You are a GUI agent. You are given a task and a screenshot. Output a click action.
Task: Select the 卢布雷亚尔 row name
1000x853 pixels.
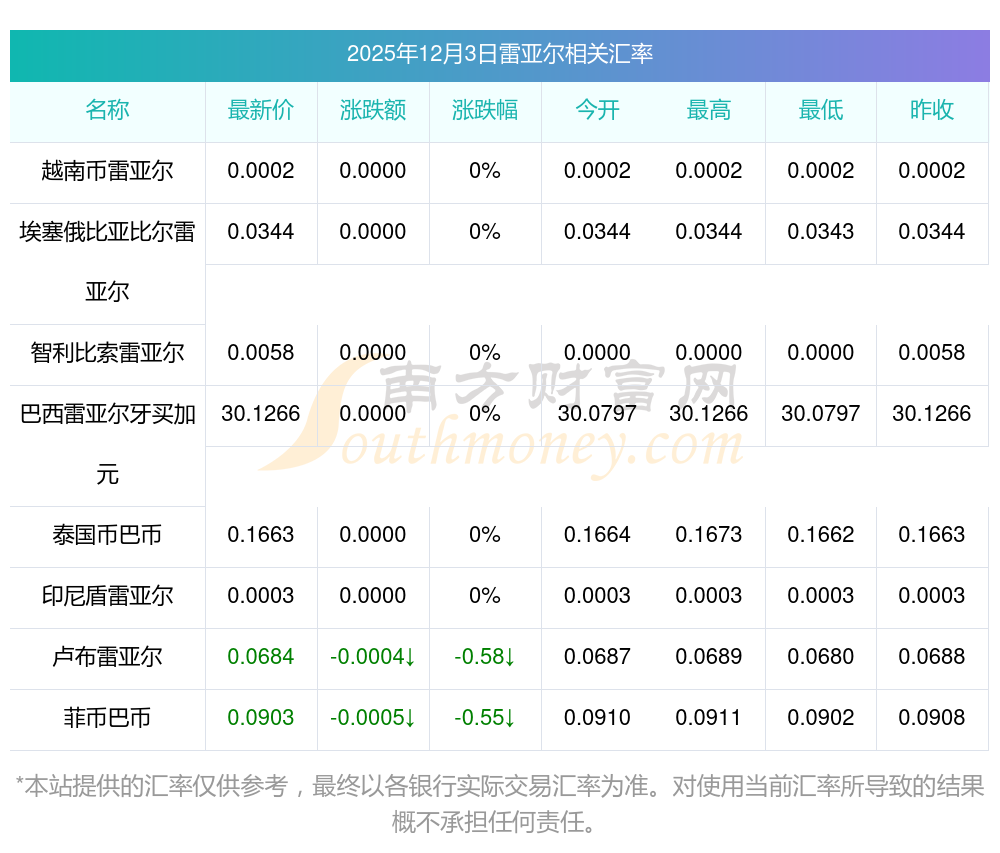coord(107,657)
